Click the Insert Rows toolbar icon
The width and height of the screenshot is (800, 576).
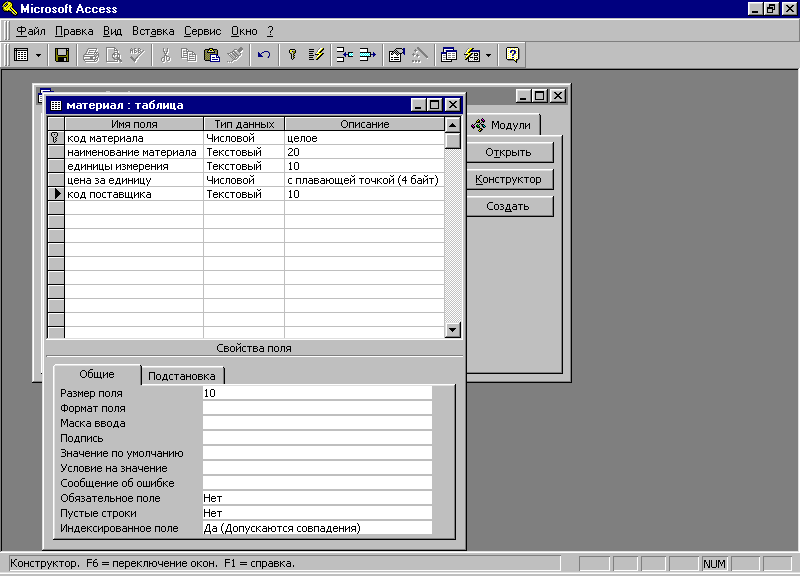[x=345, y=55]
